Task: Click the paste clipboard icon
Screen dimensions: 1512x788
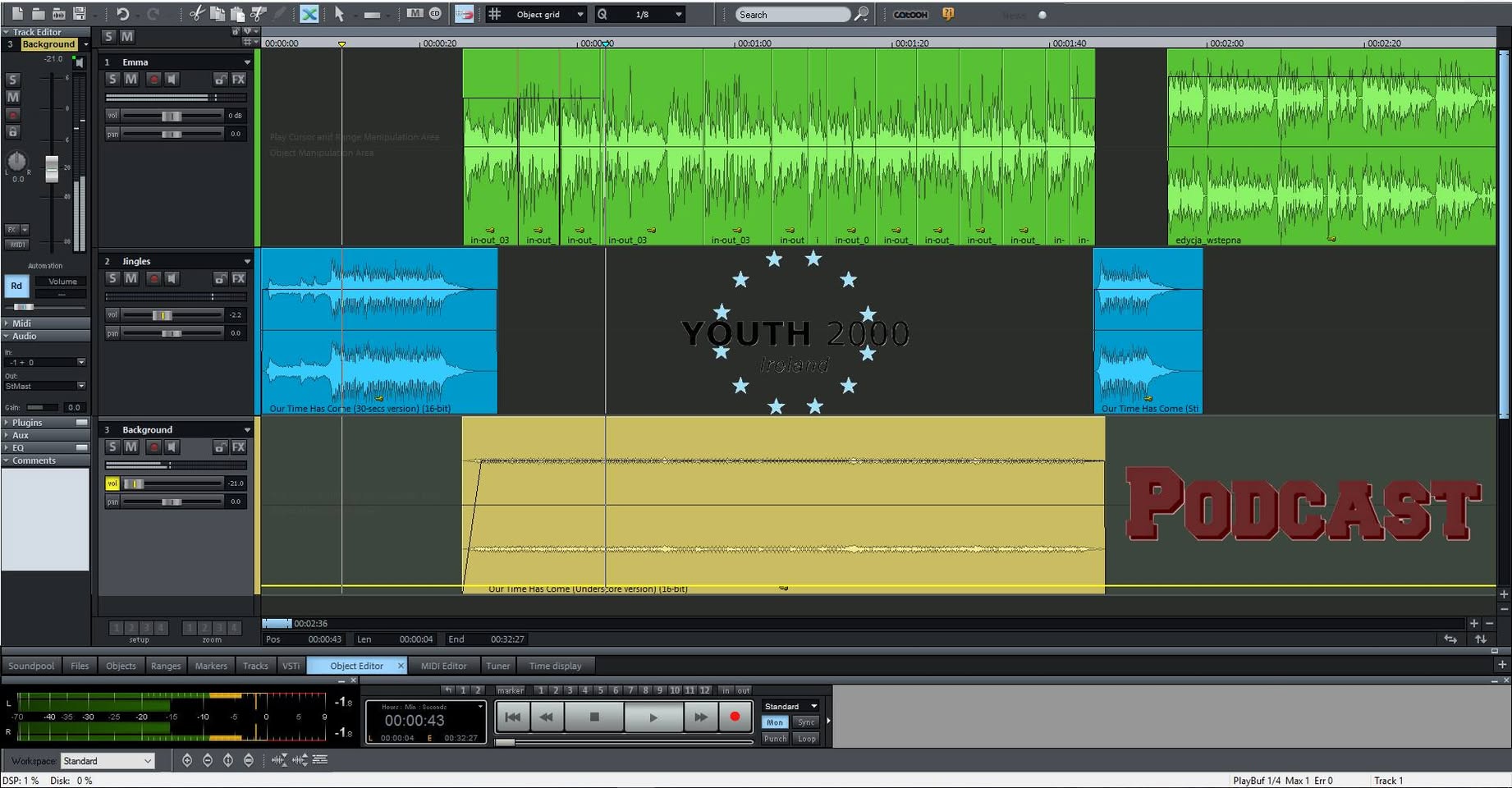Action: point(238,14)
